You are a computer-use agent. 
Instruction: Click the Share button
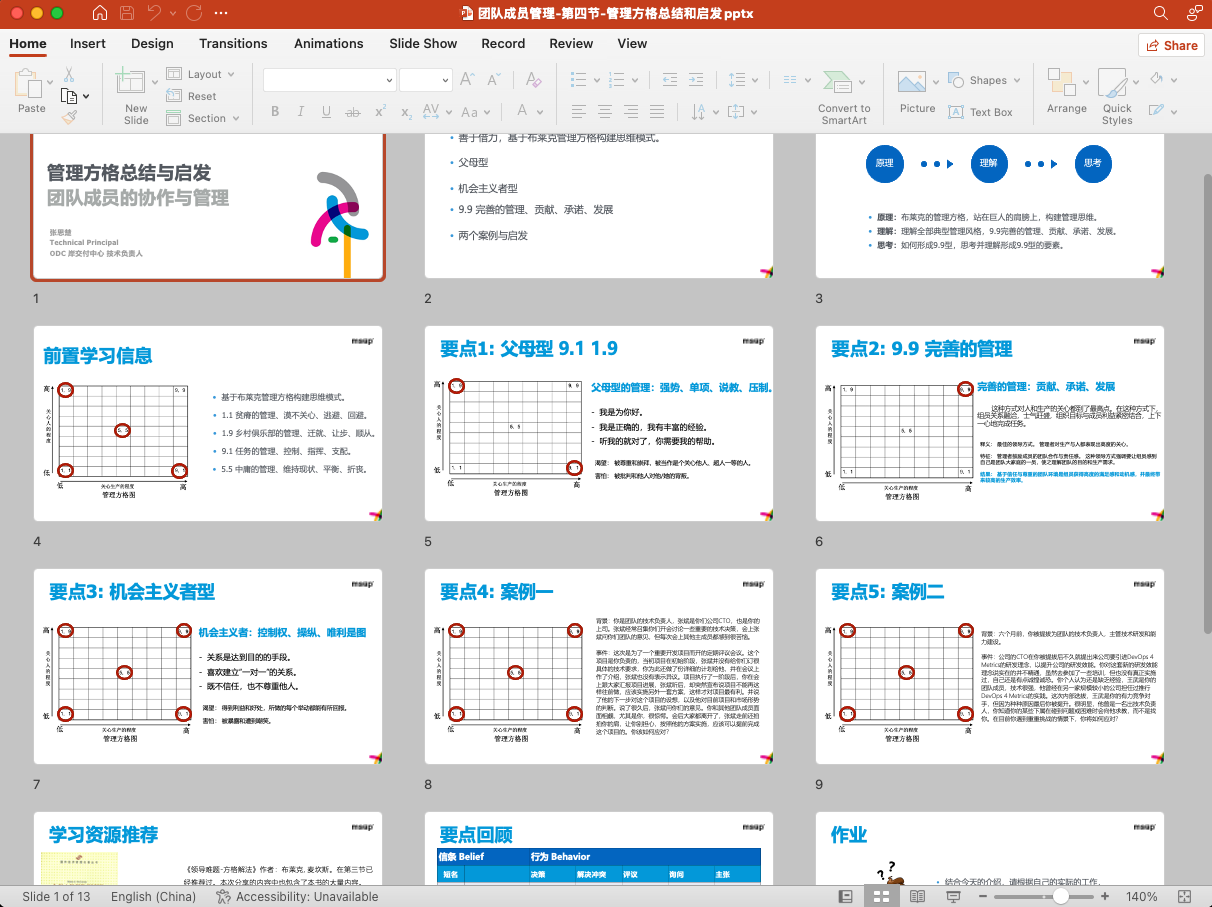(1171, 45)
